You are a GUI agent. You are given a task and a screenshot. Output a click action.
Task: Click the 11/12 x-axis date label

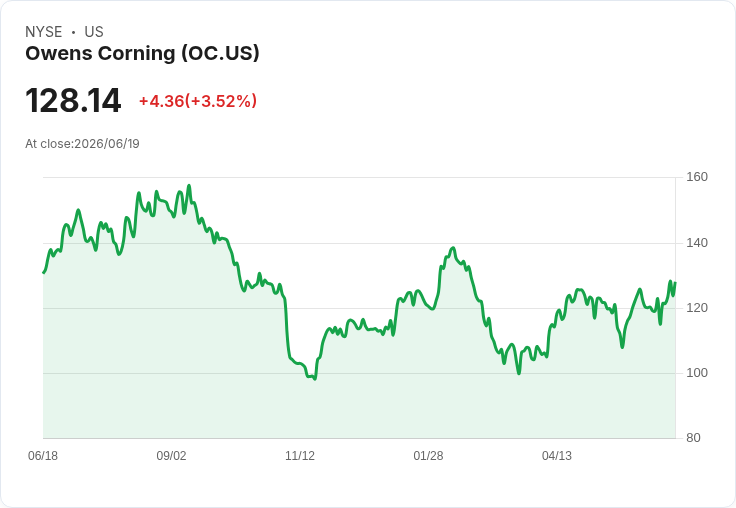coord(300,456)
